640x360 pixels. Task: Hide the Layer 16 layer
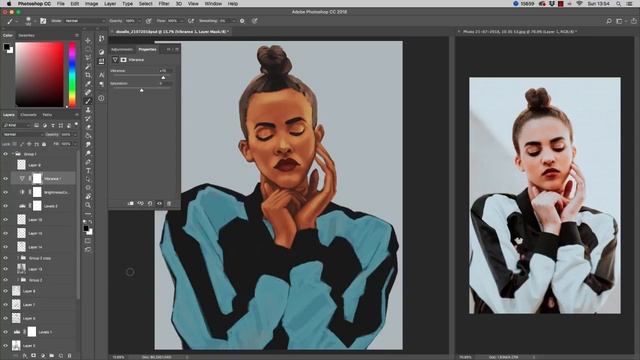point(5,220)
